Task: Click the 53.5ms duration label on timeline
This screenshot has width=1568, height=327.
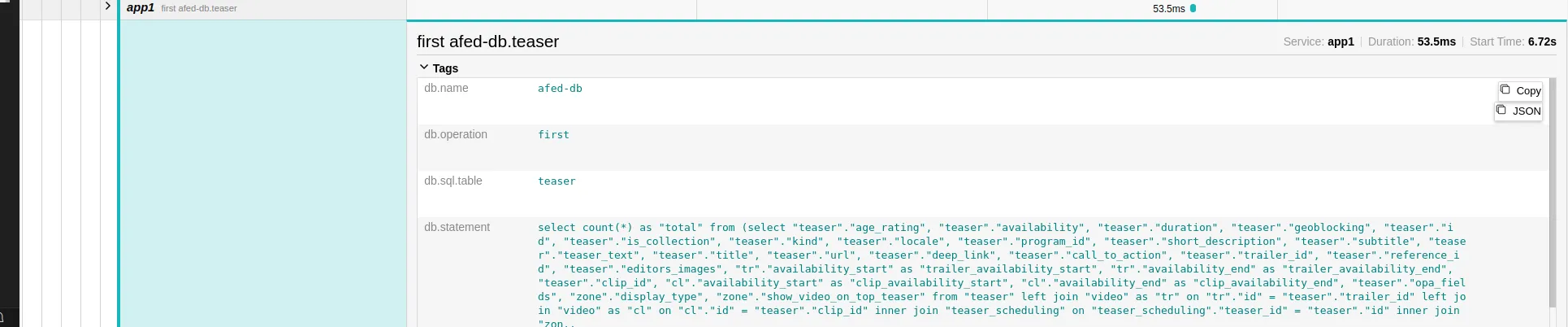Action: 1168,8
